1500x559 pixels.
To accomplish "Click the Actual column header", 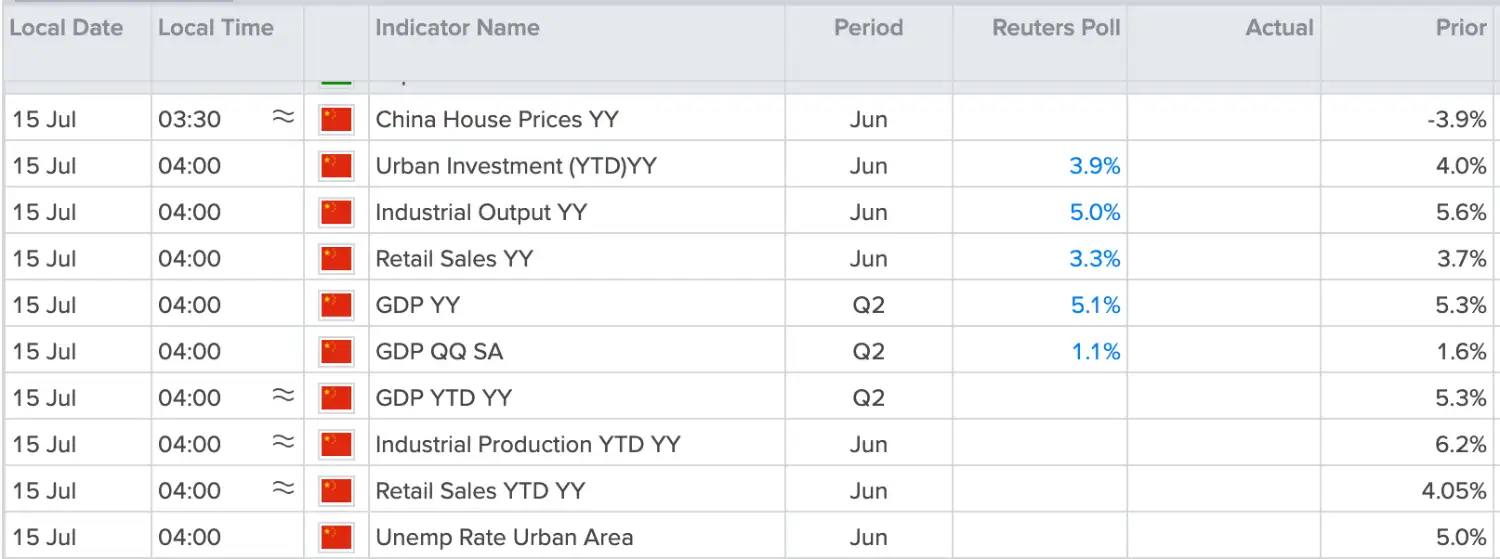I will [1279, 28].
